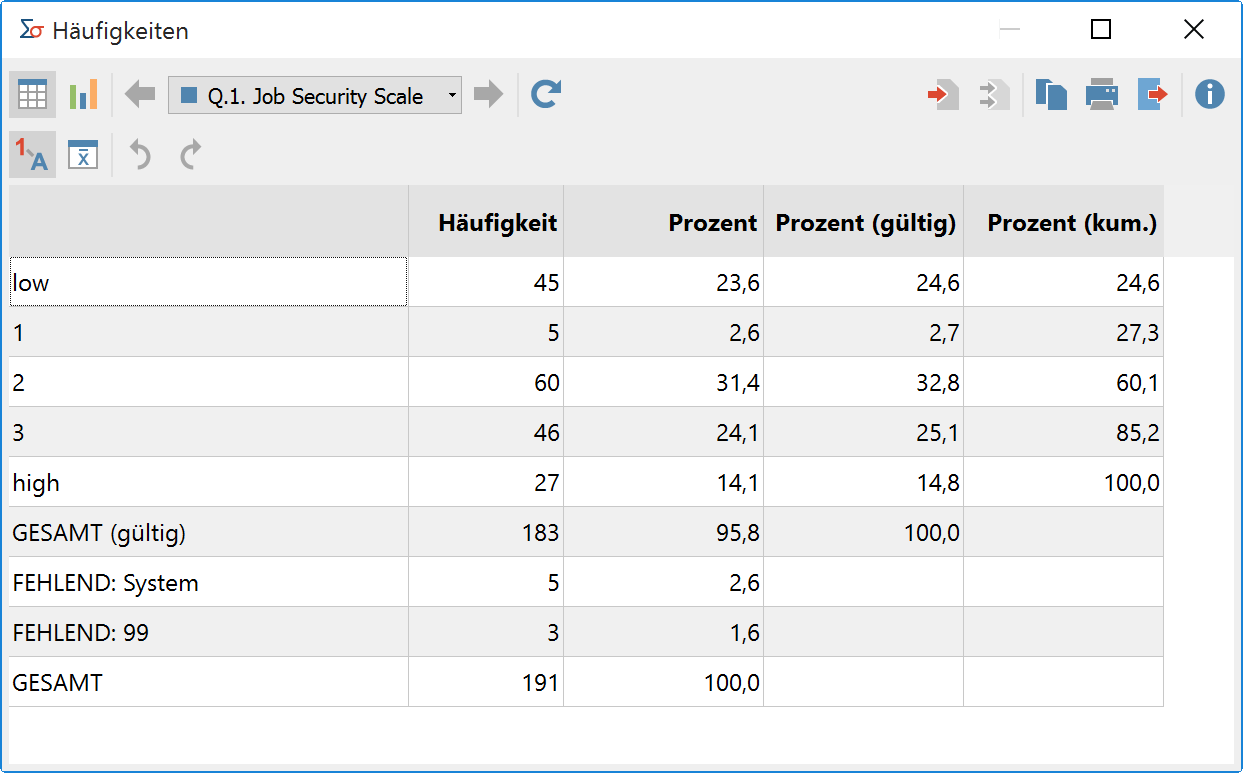
Task: Close the Häufigkeiten window
Action: pos(1193,30)
